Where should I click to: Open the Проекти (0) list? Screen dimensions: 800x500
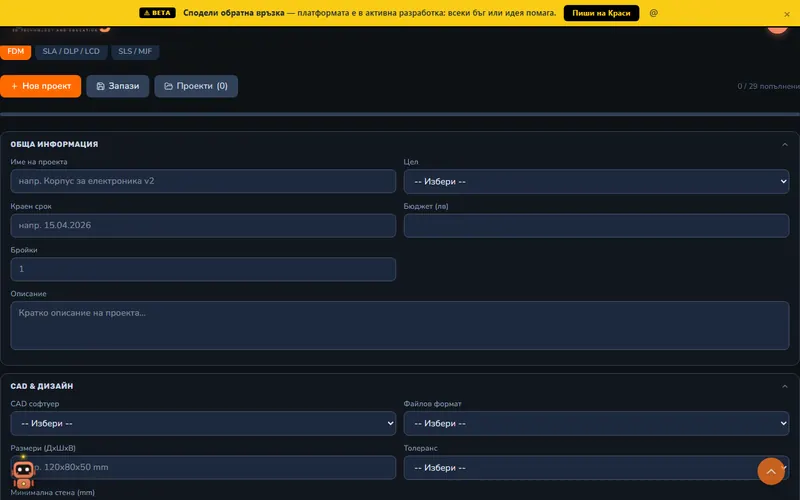[x=196, y=86]
